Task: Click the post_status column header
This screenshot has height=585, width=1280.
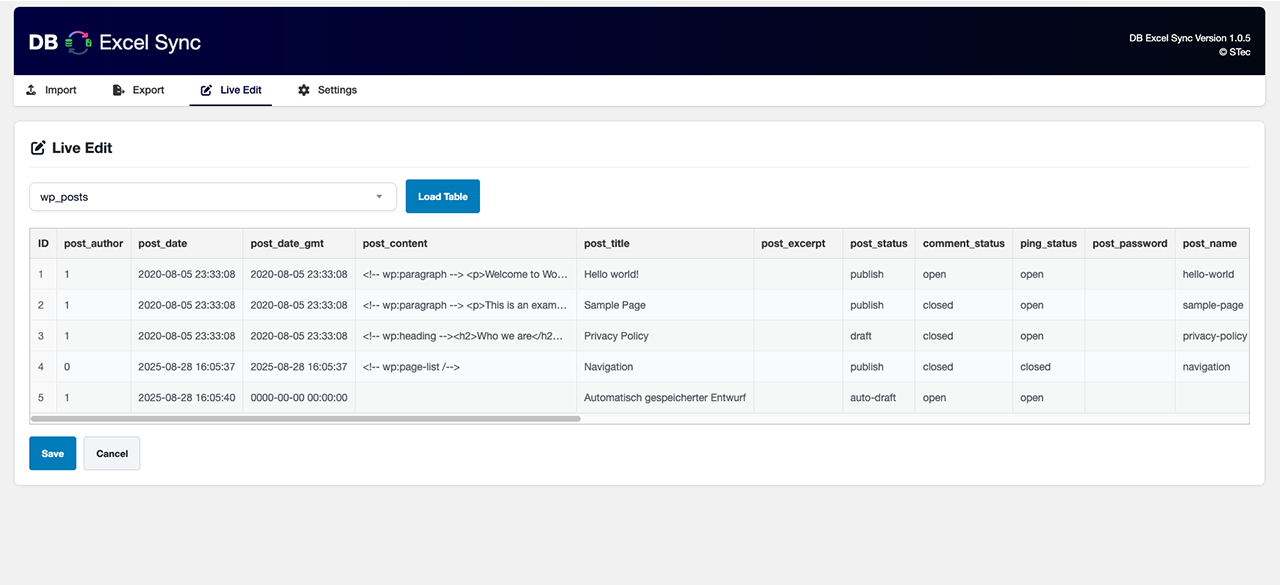Action: (x=878, y=243)
